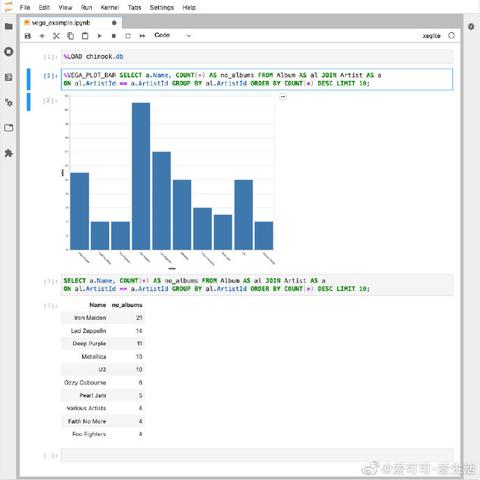Viewport: 480px width, 480px height.
Task: Run the selected cell
Action: click(99, 36)
